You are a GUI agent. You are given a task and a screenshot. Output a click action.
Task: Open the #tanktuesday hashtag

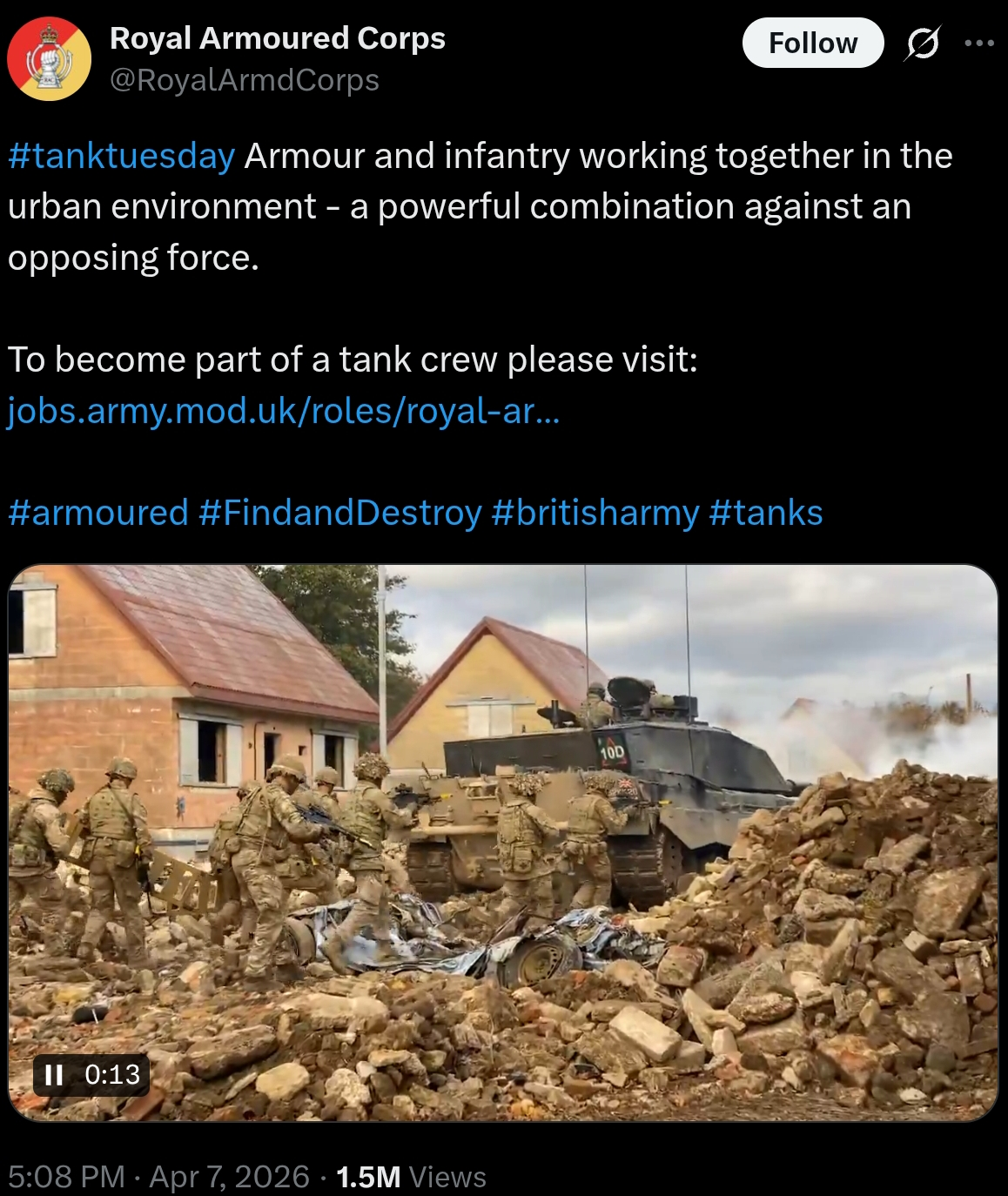pyautogui.click(x=122, y=157)
